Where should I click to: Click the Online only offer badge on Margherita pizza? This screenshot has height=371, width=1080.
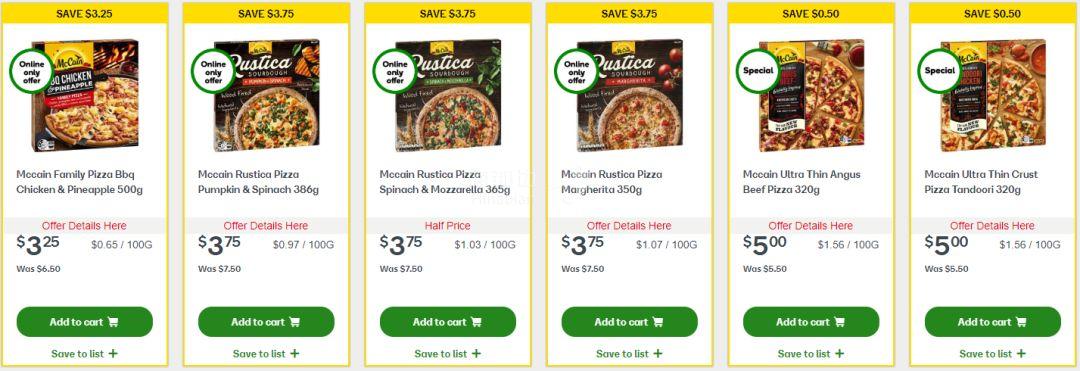click(577, 71)
